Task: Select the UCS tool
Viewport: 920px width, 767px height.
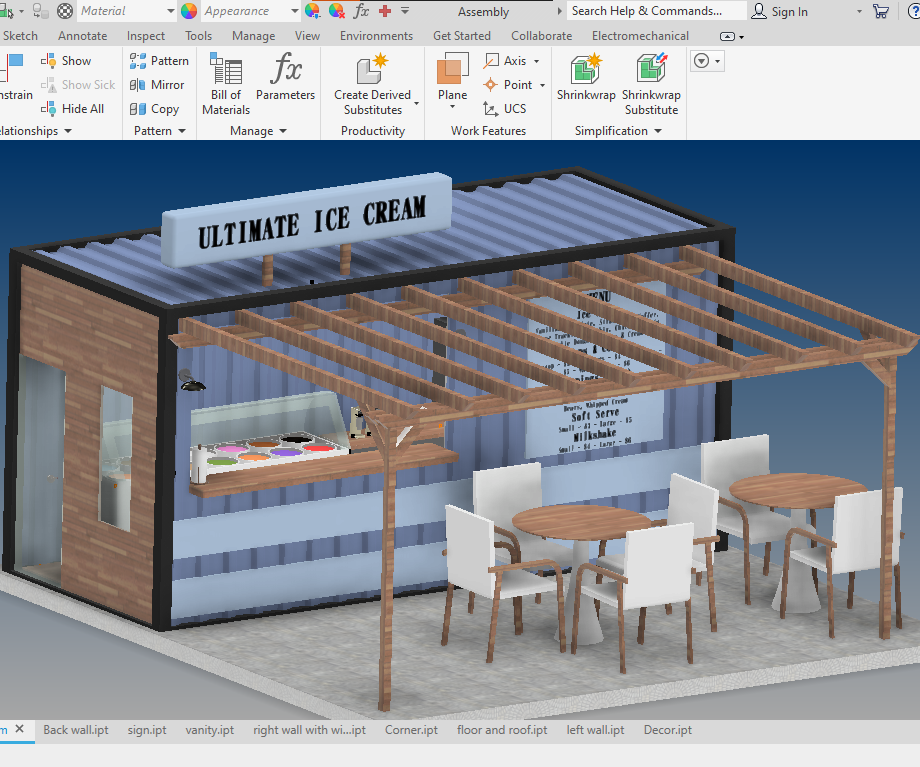Action: click(505, 109)
